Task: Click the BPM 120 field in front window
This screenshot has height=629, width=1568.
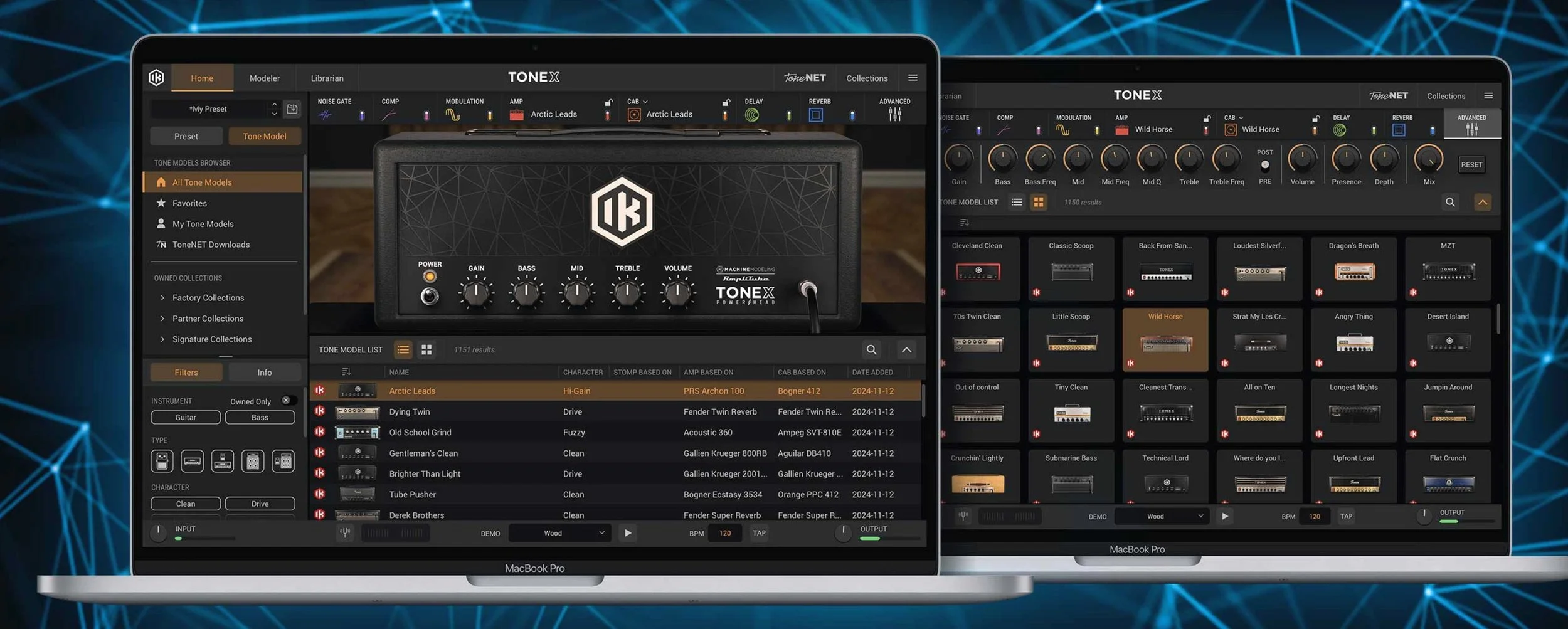Action: (x=725, y=533)
